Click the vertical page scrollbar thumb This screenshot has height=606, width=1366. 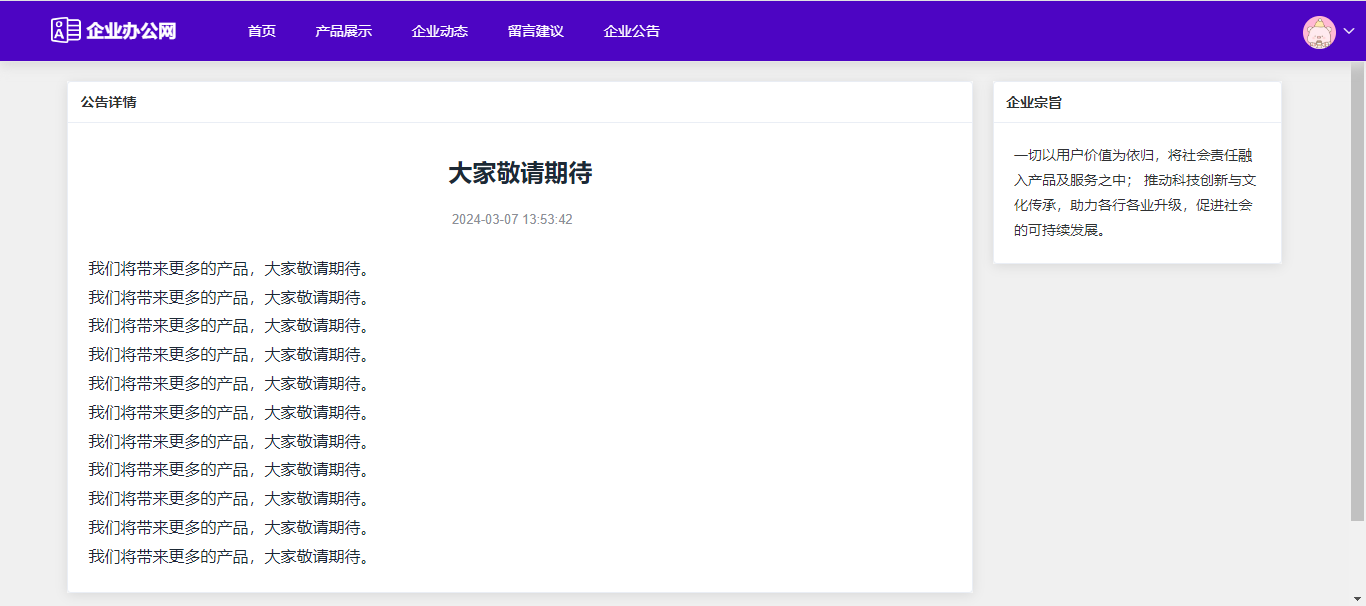pos(1357,290)
